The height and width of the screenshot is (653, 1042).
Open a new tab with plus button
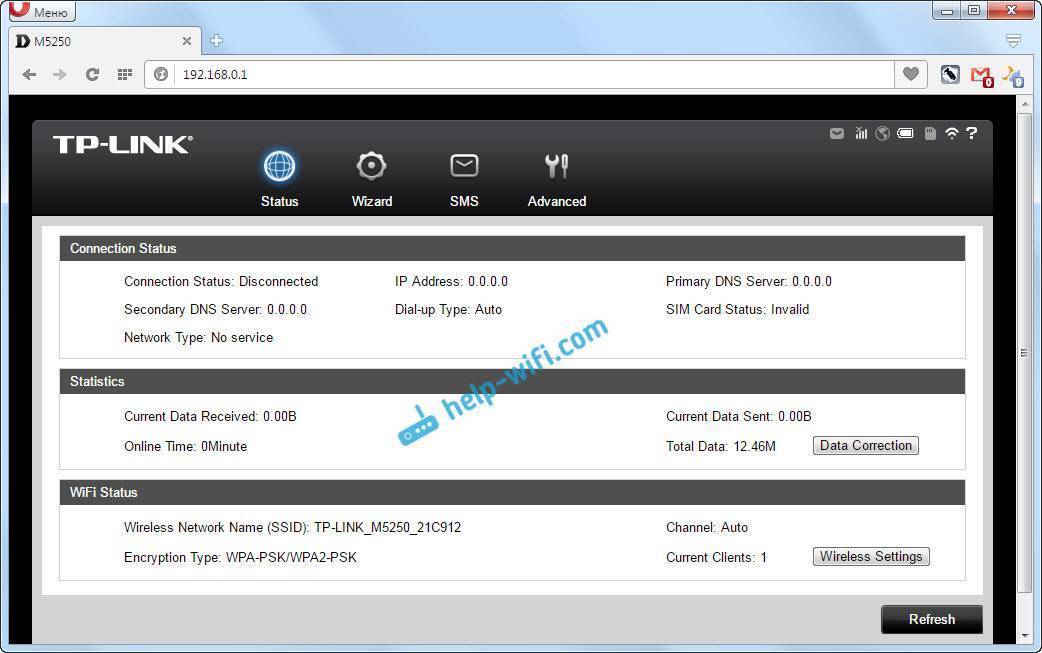pos(216,41)
